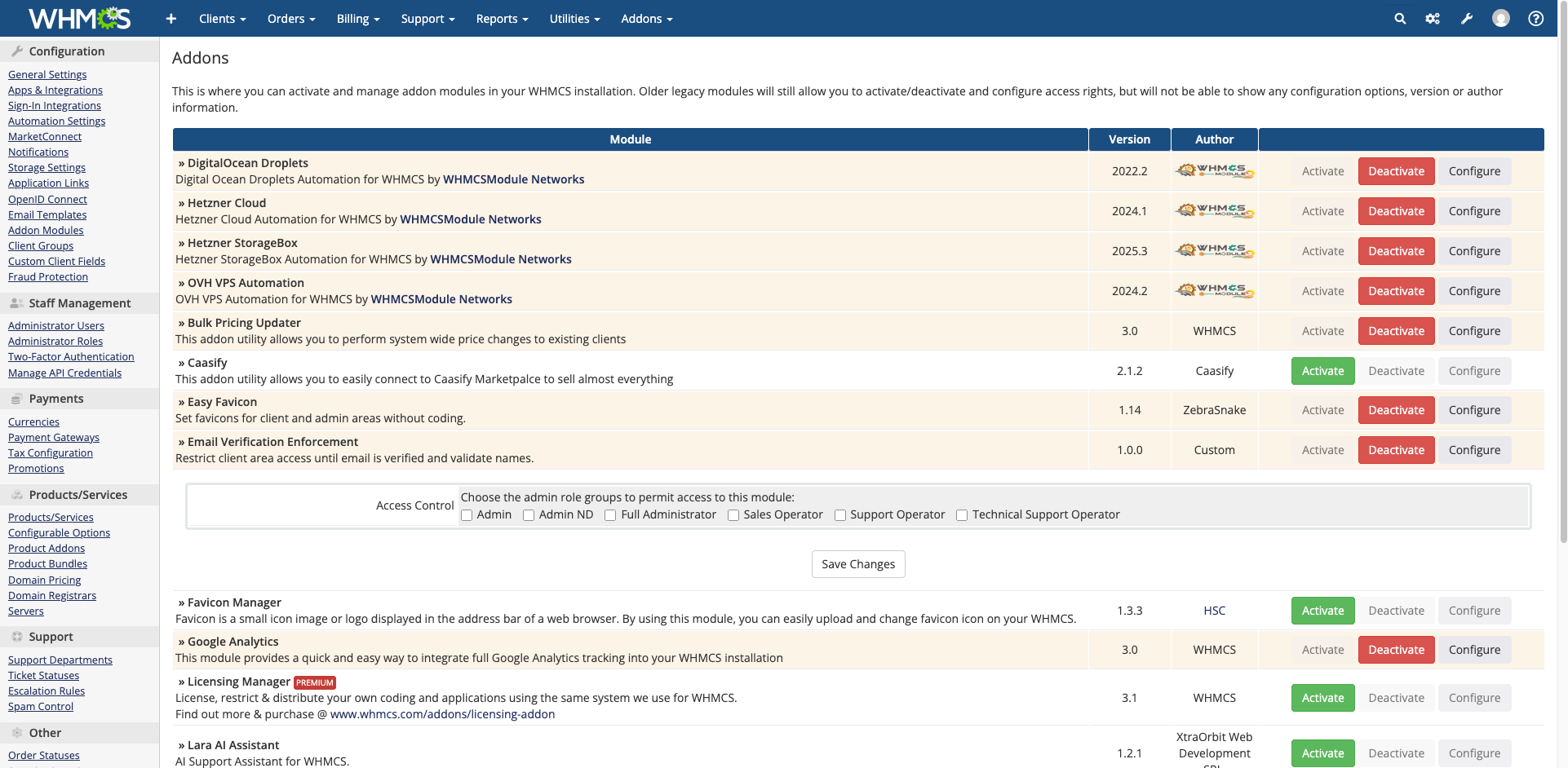
Task: Click the plus quick-add icon
Action: [171, 19]
